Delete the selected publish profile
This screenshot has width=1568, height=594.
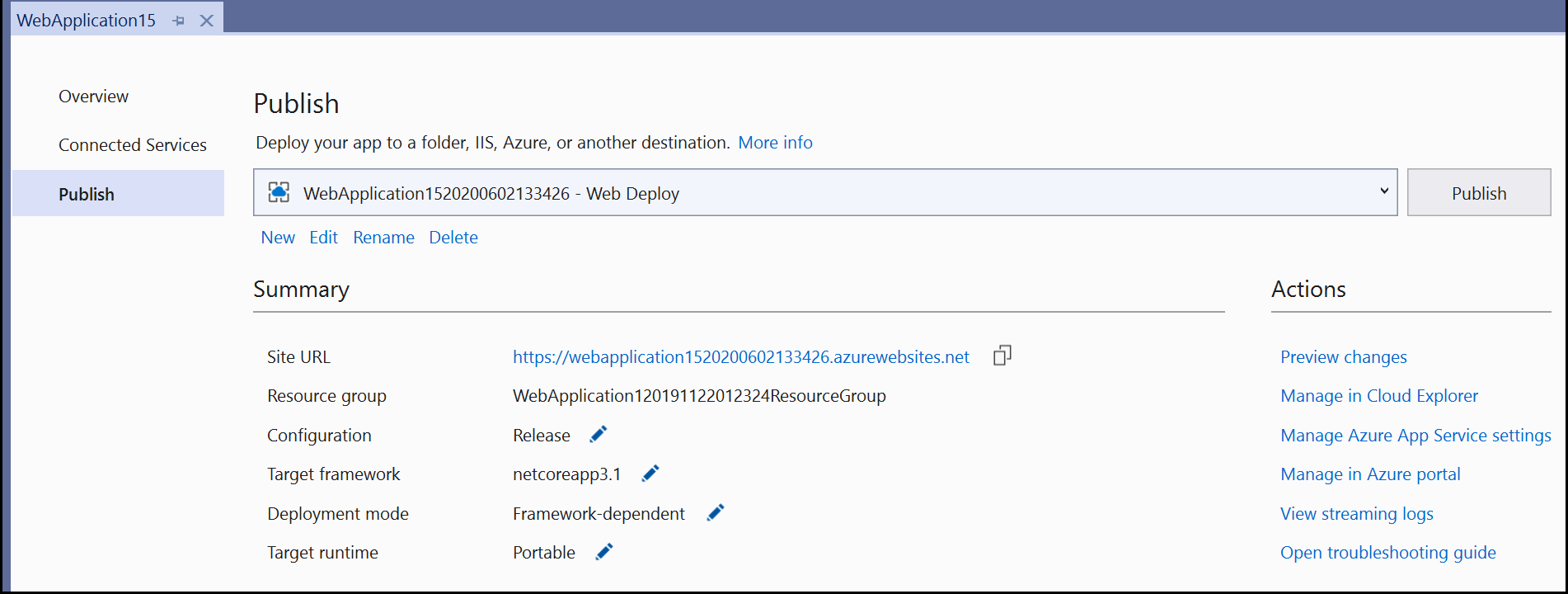pyautogui.click(x=453, y=238)
